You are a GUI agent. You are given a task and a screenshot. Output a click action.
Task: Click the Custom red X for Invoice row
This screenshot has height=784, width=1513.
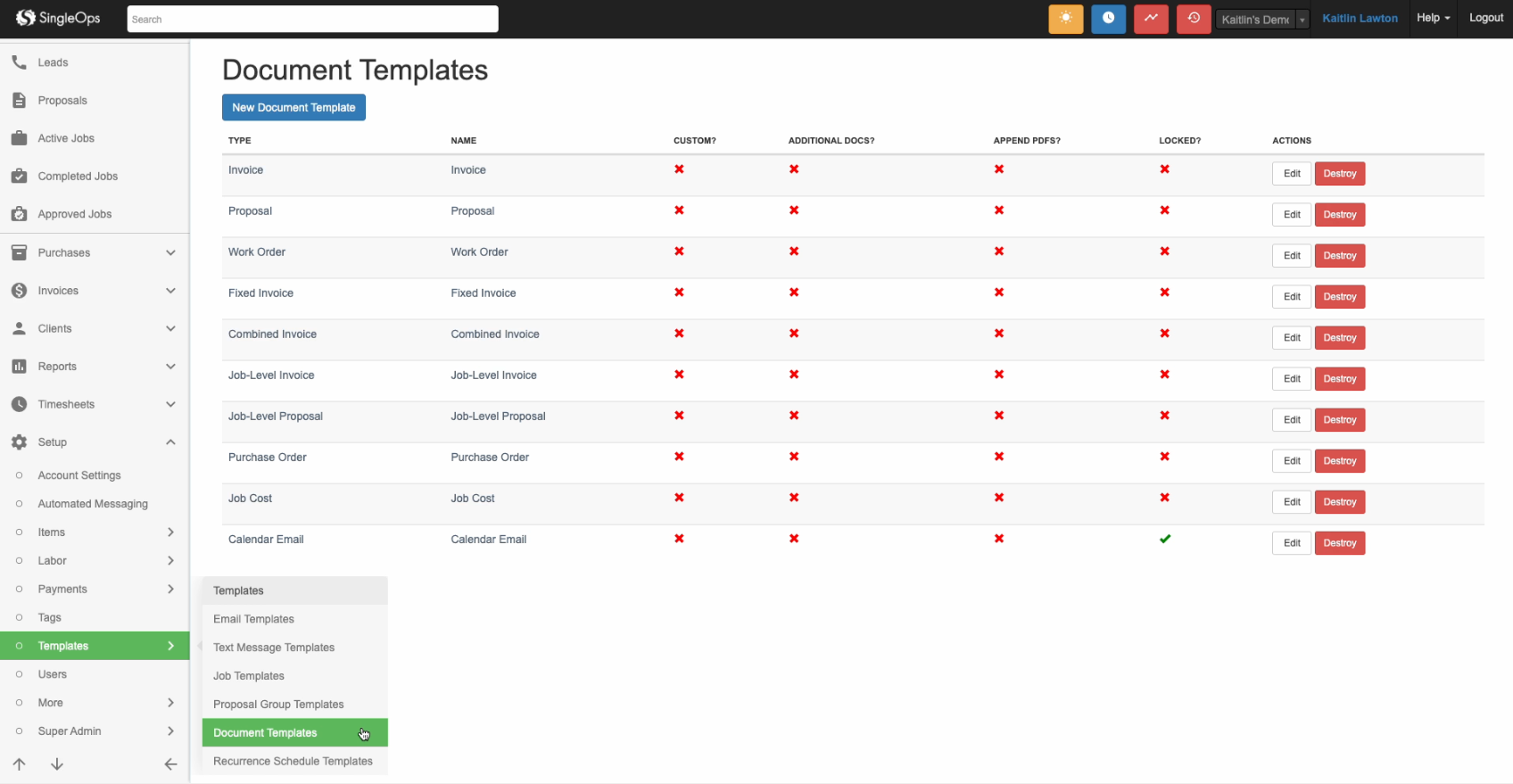coord(679,169)
